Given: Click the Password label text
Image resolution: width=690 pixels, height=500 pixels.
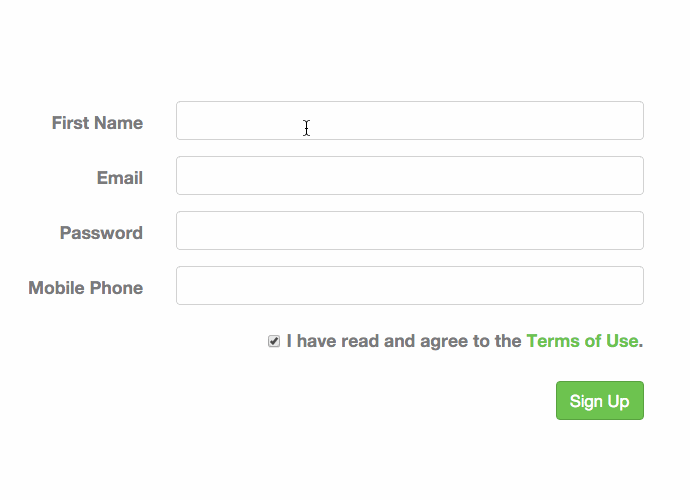Looking at the screenshot, I should click(x=101, y=233).
